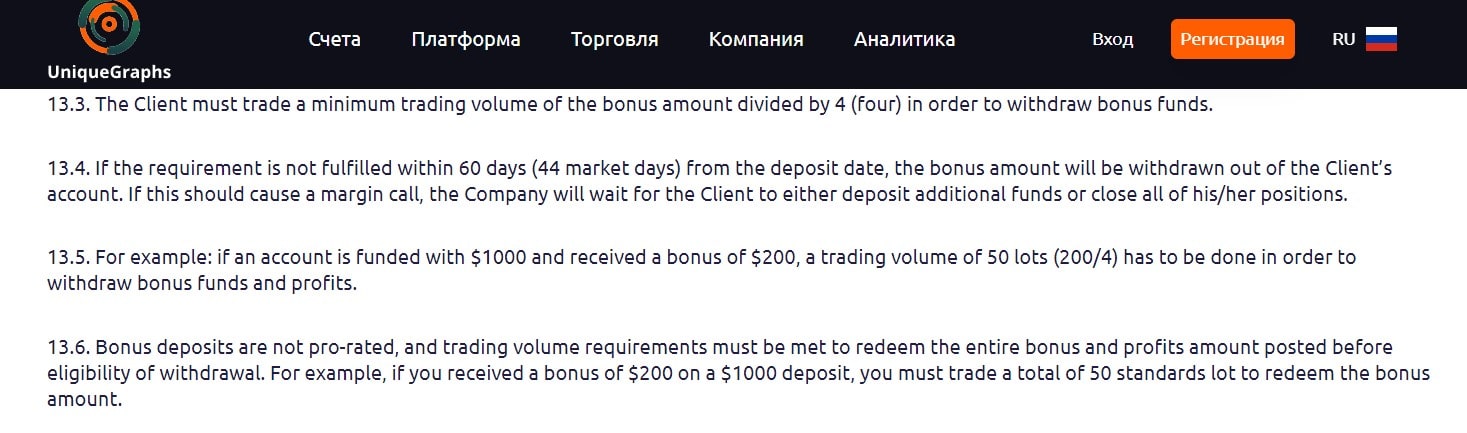Click the UniqueGraphs circular logo icon

(108, 27)
